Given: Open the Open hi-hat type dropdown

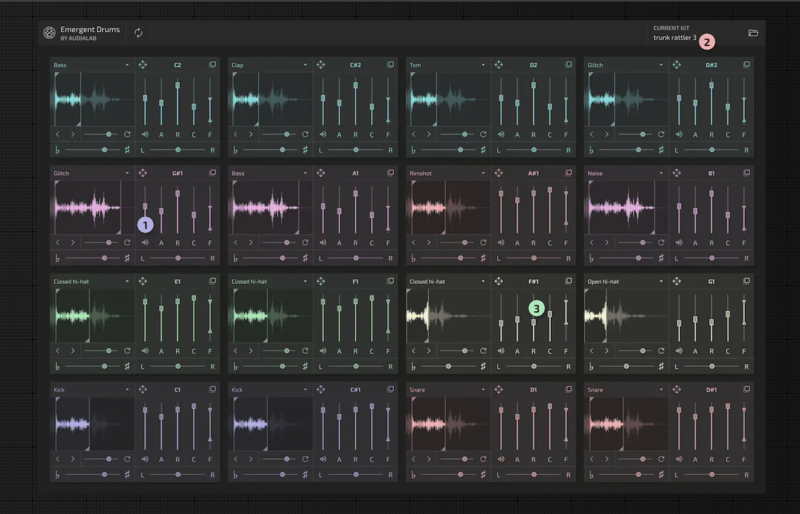Looking at the screenshot, I should coord(661,282).
